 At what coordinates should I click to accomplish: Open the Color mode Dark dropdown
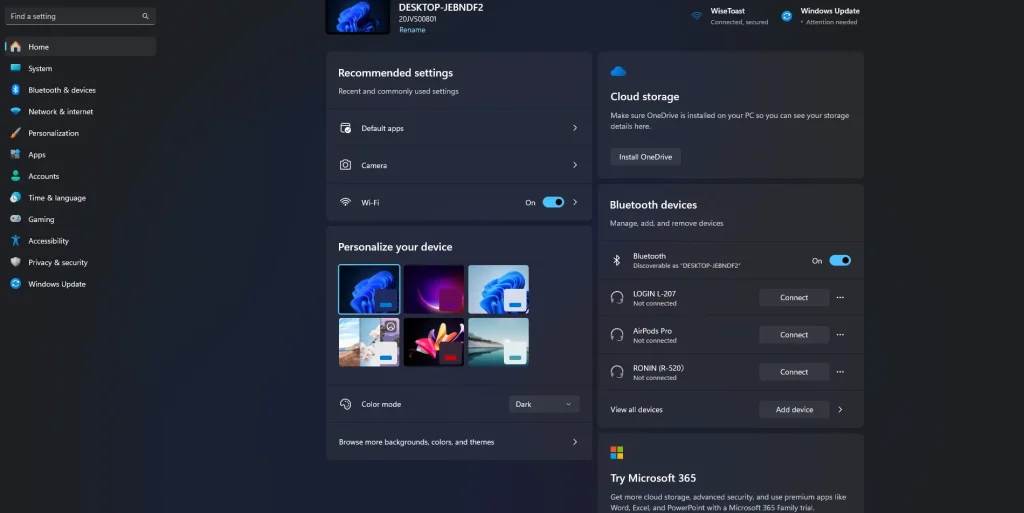click(x=543, y=404)
